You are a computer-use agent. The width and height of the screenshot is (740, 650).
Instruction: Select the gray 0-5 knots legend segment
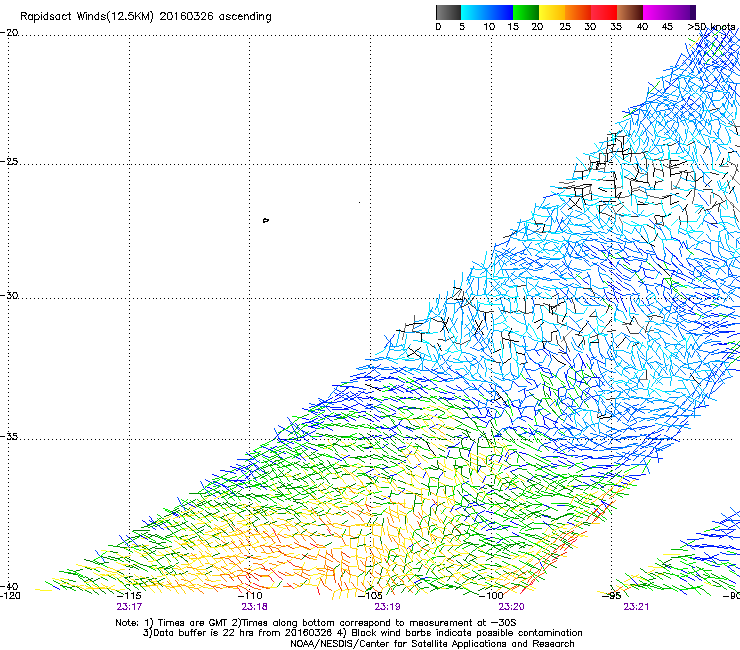coord(448,12)
